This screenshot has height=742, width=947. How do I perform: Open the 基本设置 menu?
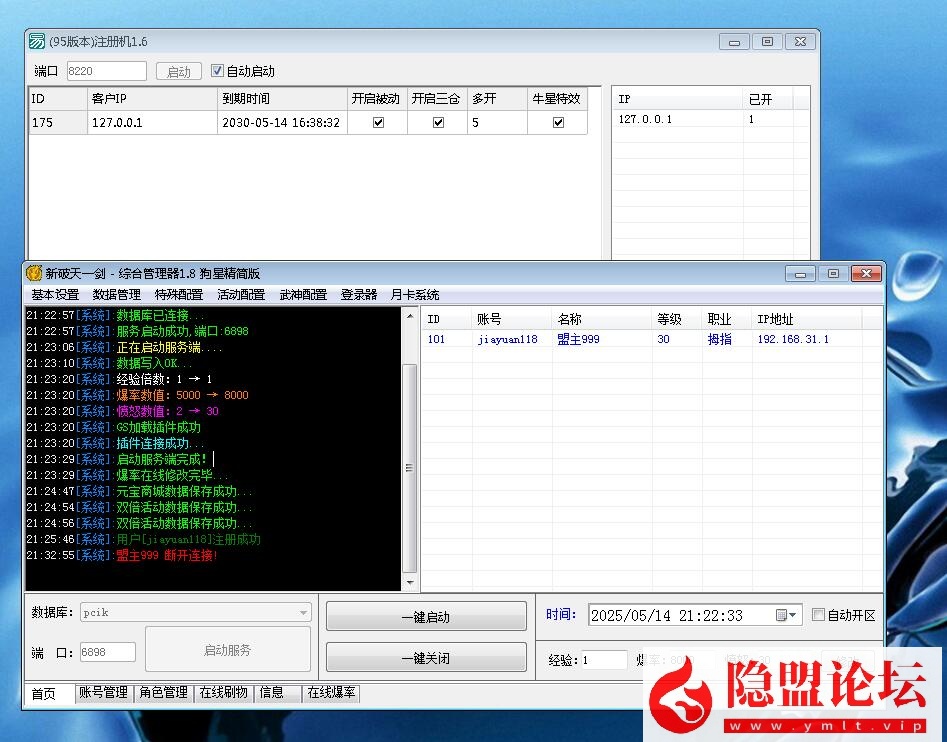[x=55, y=295]
